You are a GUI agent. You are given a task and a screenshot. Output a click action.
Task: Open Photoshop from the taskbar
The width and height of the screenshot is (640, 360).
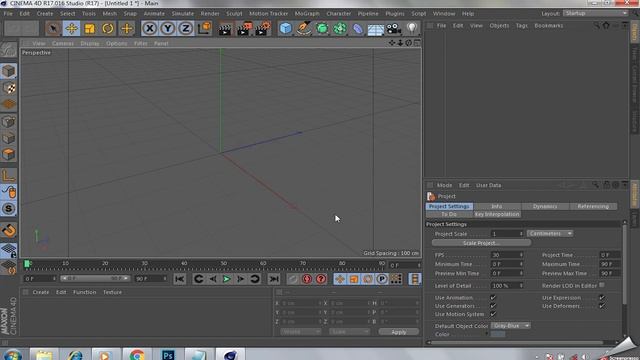pos(168,355)
